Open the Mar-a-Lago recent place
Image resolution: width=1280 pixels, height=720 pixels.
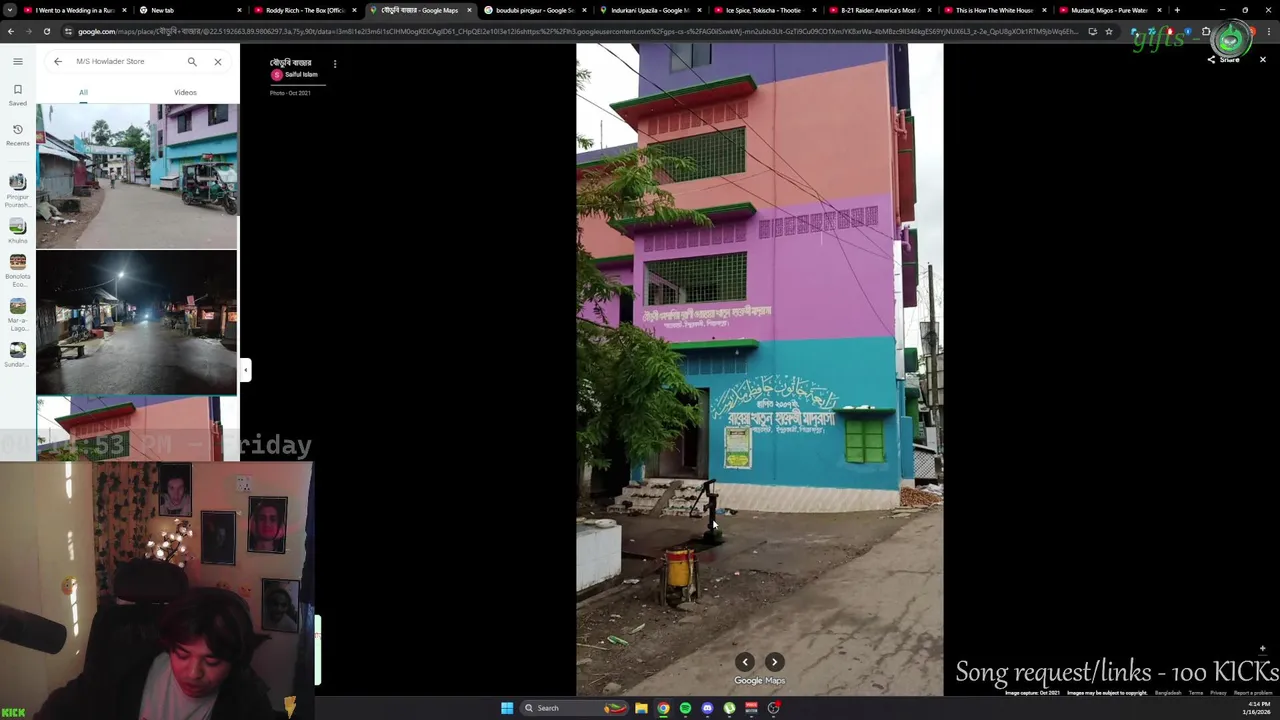pyautogui.click(x=17, y=315)
